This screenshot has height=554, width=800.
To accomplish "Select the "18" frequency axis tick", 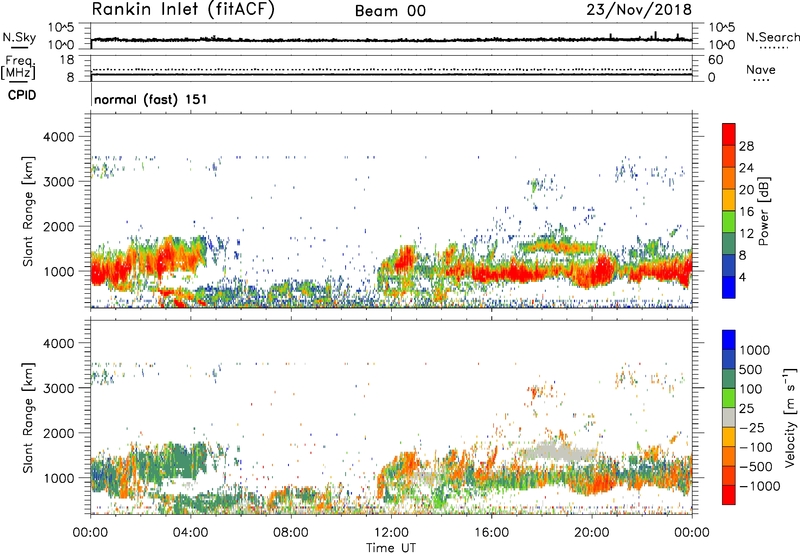I will (x=67, y=60).
